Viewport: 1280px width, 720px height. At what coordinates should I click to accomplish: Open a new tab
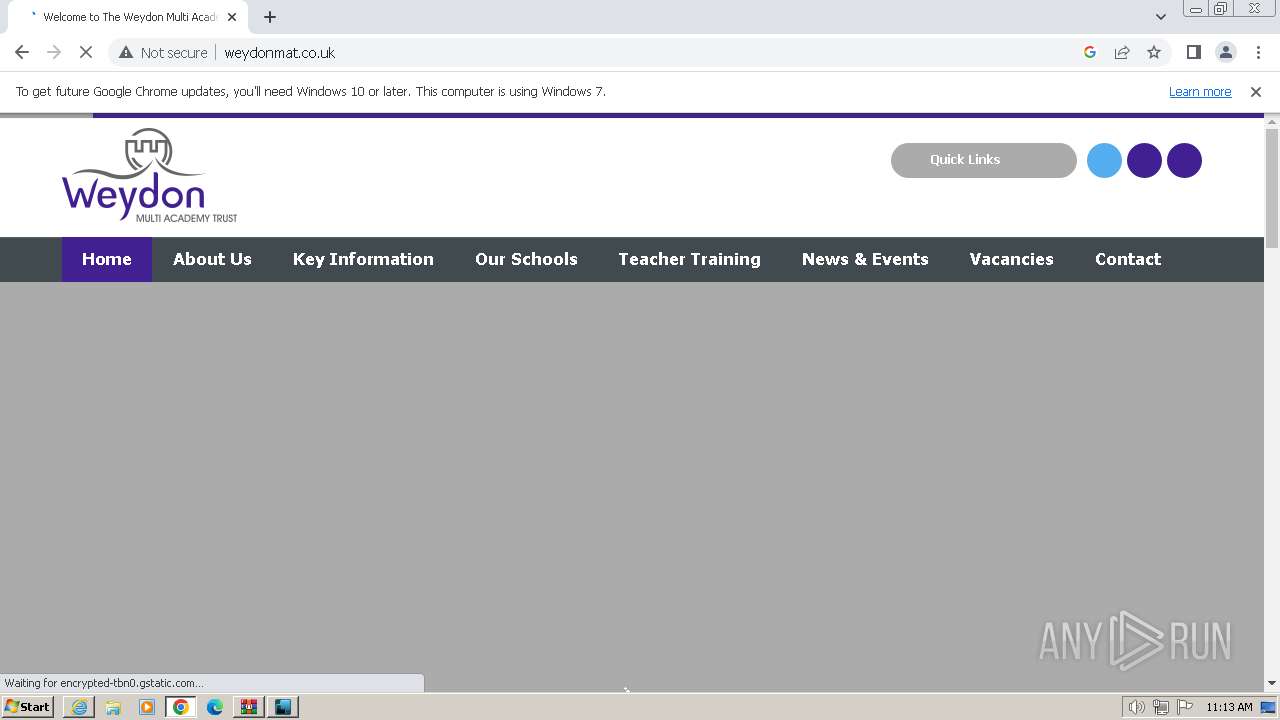[270, 17]
